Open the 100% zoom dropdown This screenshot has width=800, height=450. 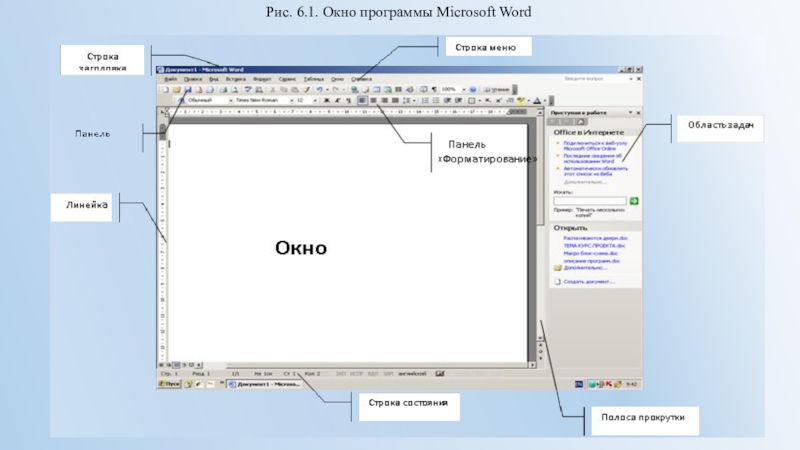tap(464, 89)
